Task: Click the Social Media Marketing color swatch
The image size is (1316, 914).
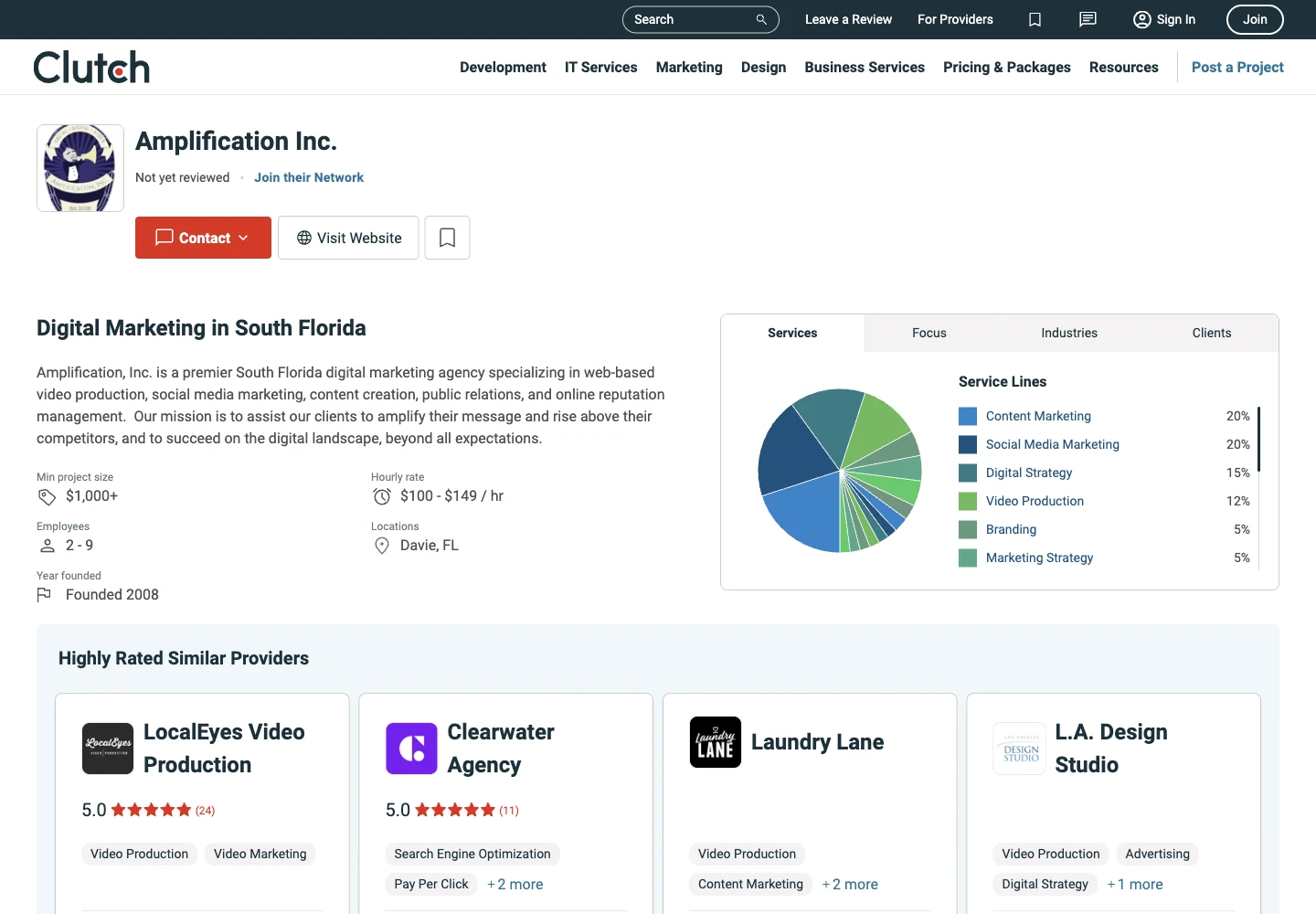Action: pos(968,444)
